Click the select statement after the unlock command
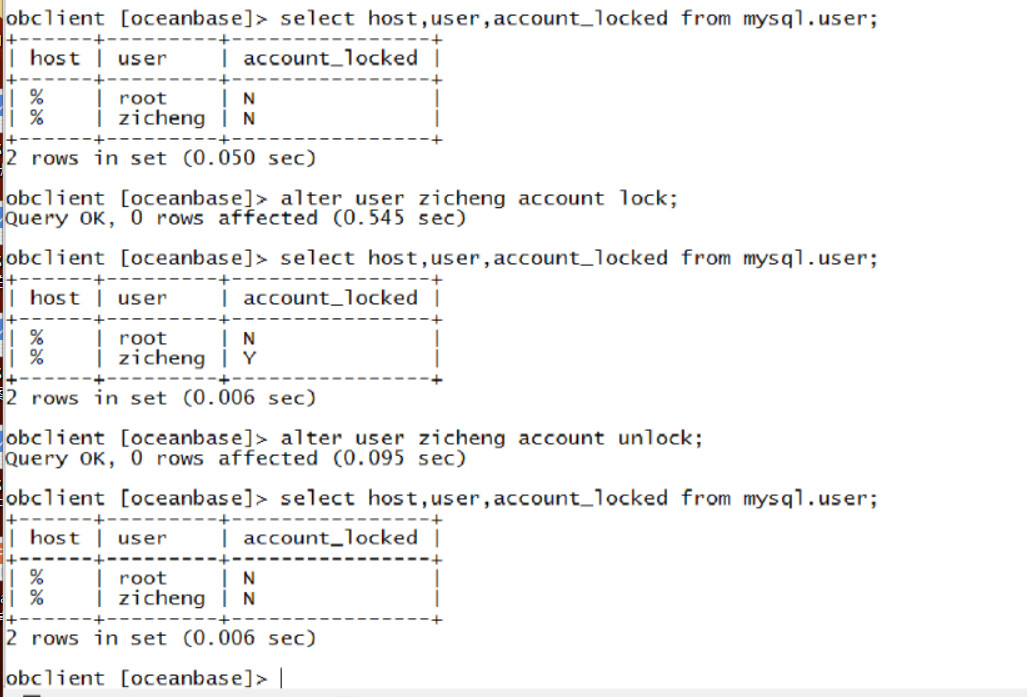1027x697 pixels. click(x=579, y=498)
